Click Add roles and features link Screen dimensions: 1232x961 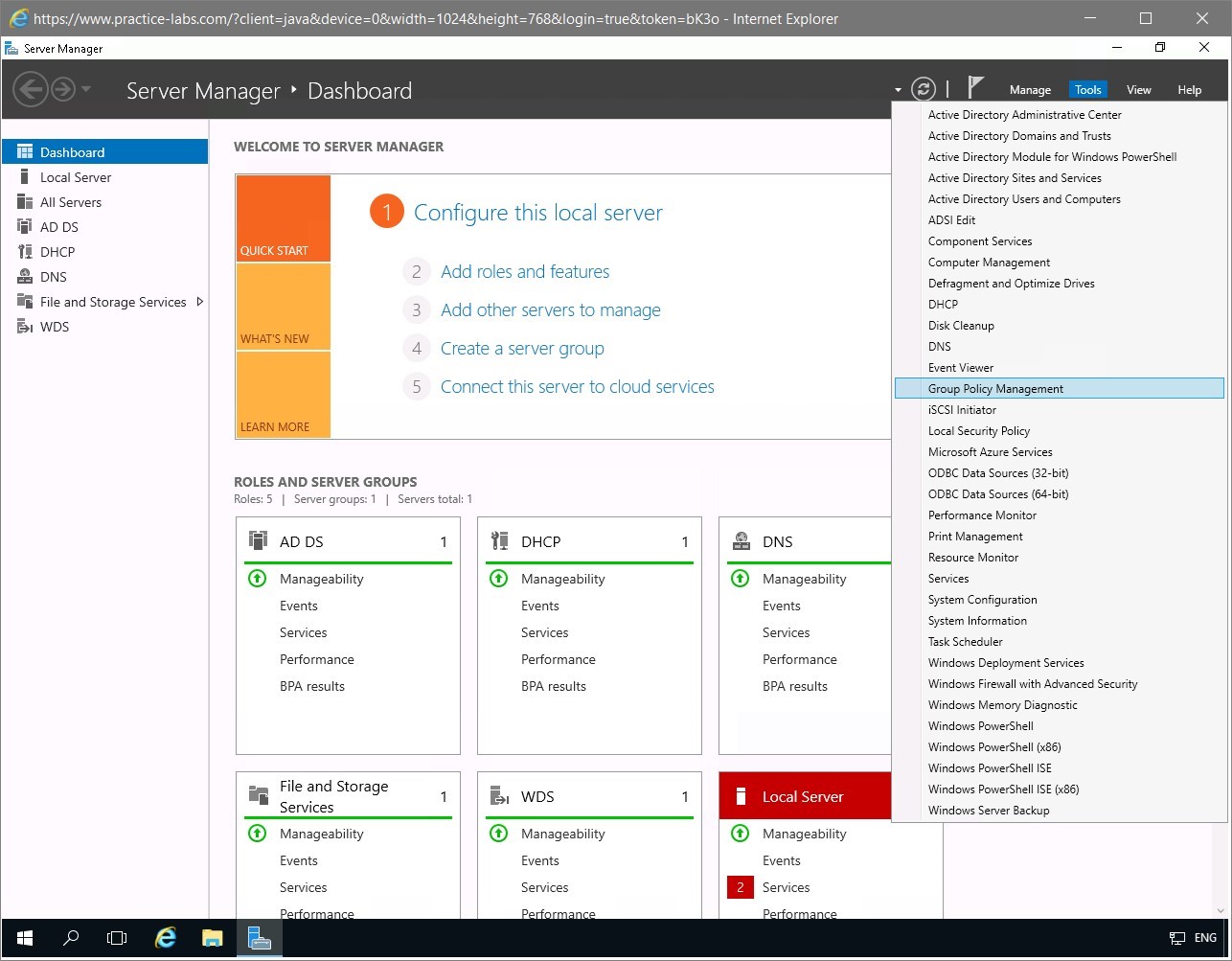pos(525,272)
